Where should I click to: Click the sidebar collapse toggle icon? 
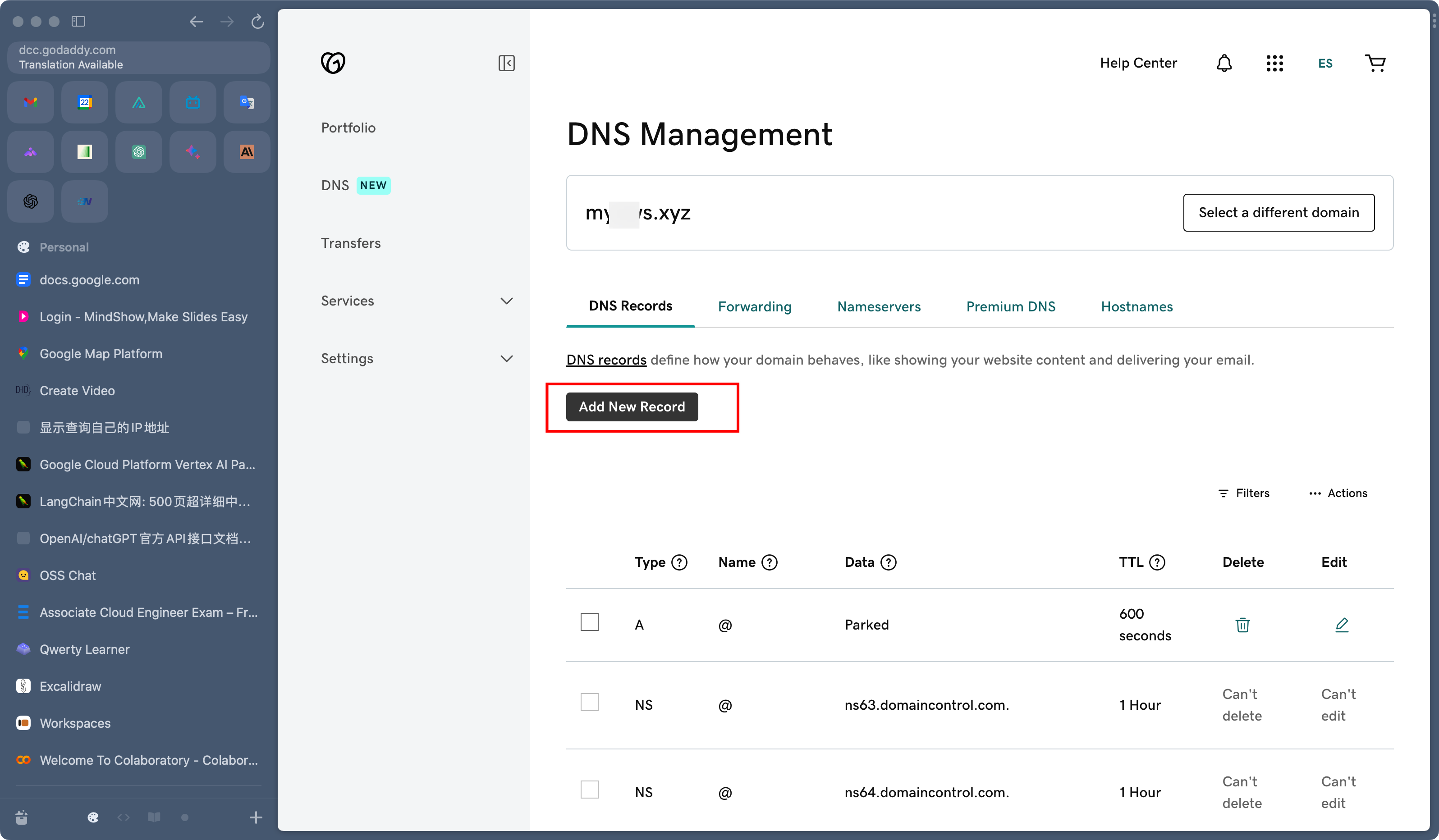click(x=507, y=63)
